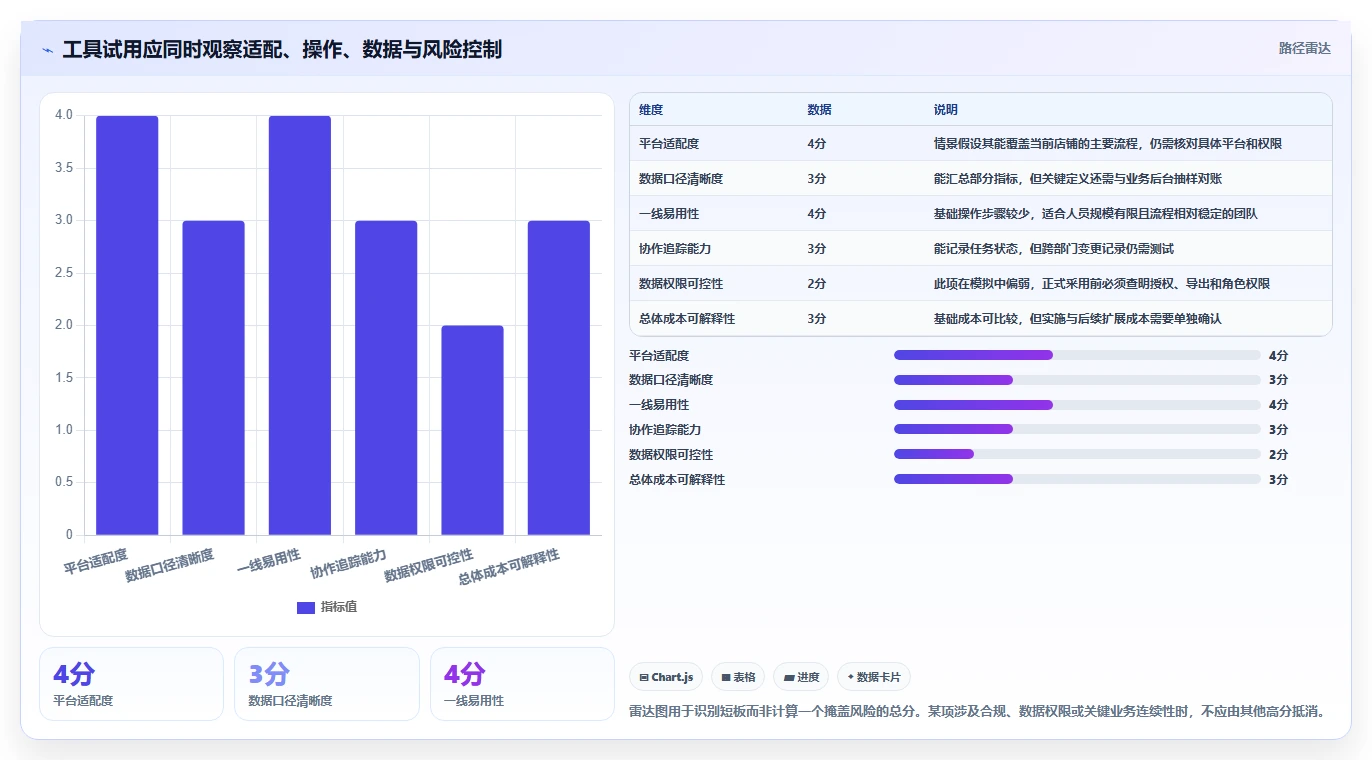The width and height of the screenshot is (1372, 760).
Task: Click the description starting 能汇总部分指标
Action: (x=1077, y=179)
